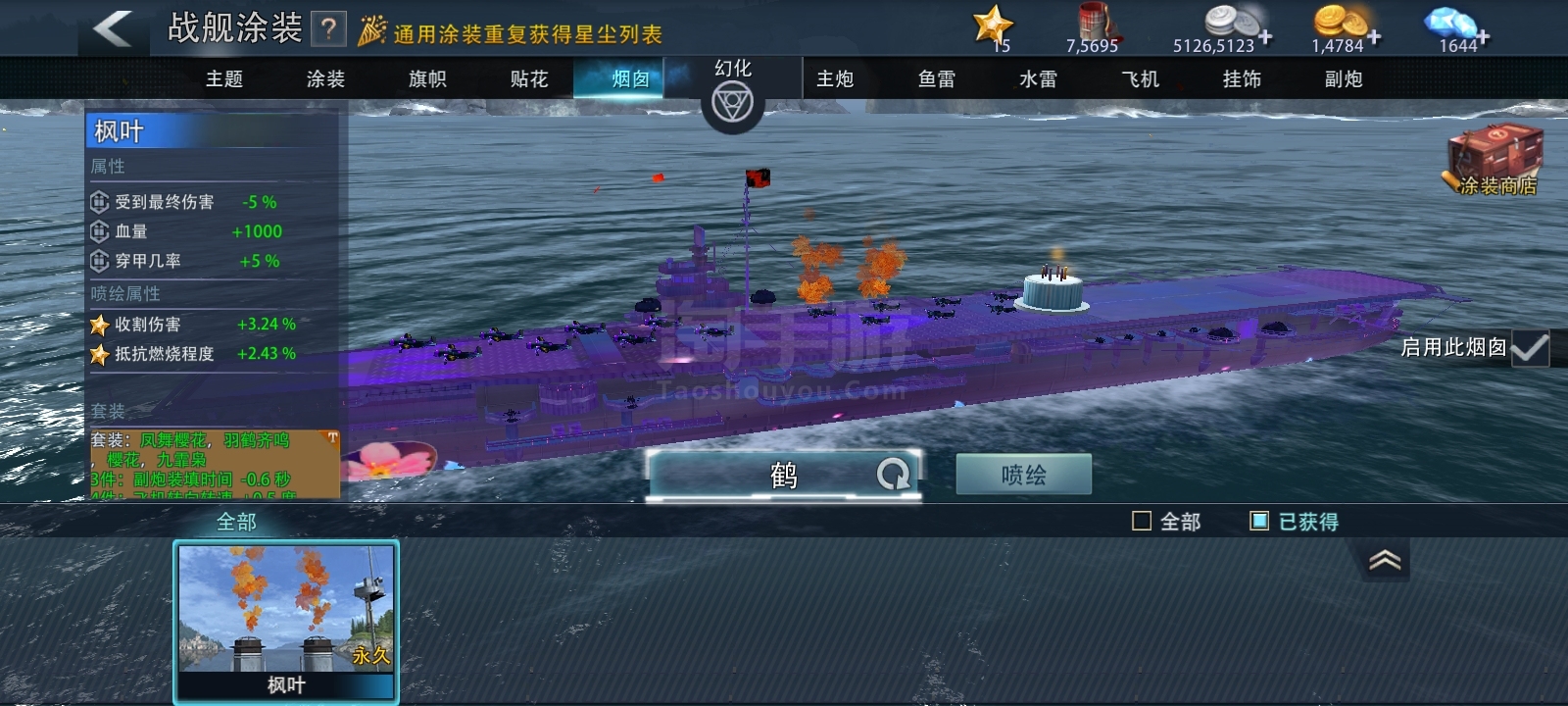
Task: Open 通用涂装重复获得星尘列表 link
Action: click(528, 34)
